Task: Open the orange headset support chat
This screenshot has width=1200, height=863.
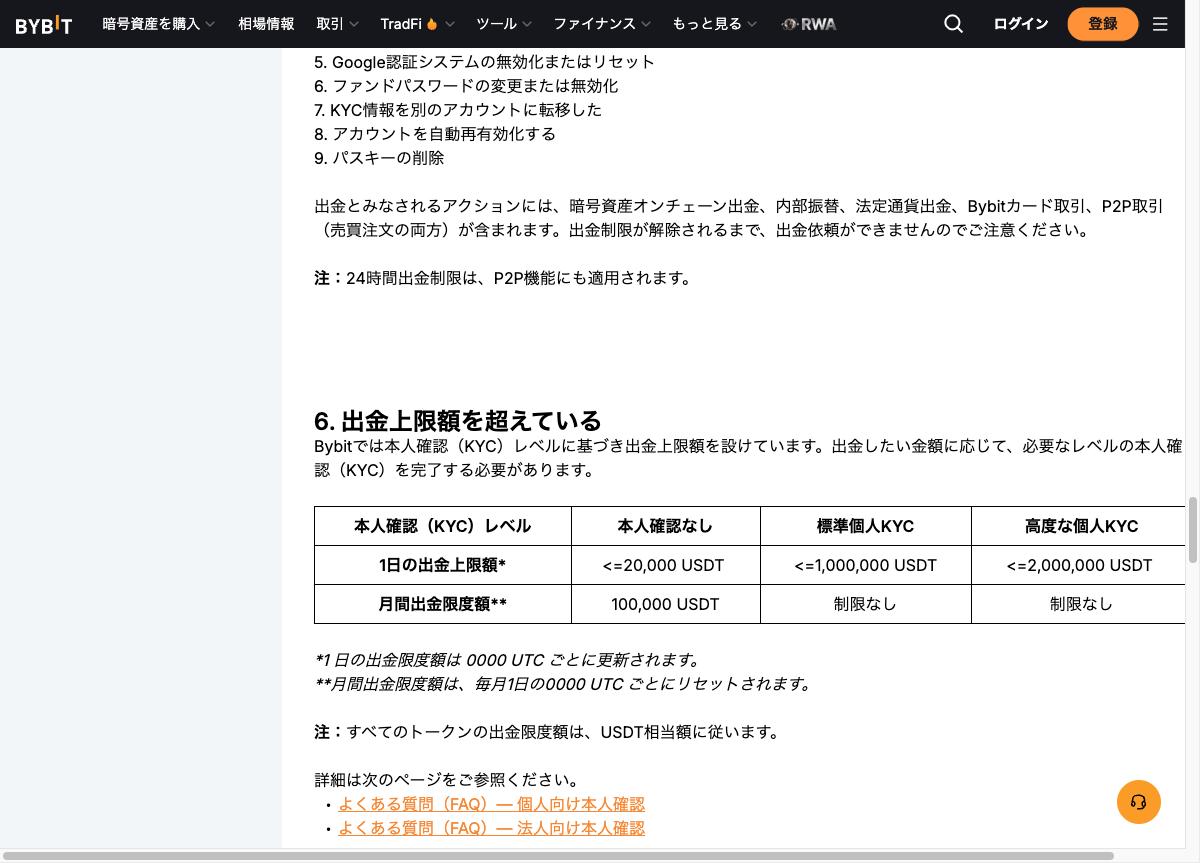Action: tap(1138, 802)
